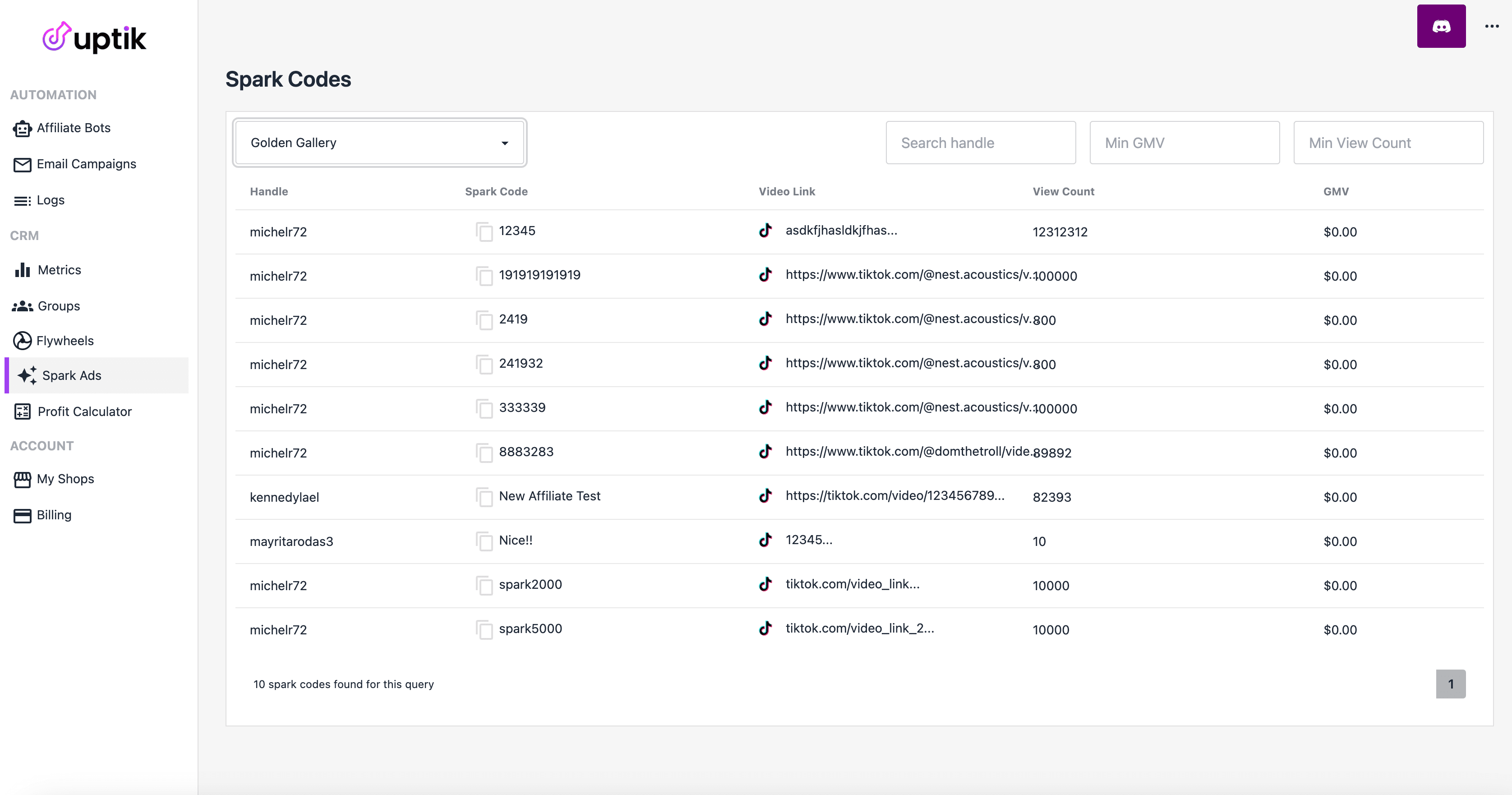The height and width of the screenshot is (795, 1512).
Task: Click TikTok icon in the 8883283 row
Action: pyautogui.click(x=765, y=452)
